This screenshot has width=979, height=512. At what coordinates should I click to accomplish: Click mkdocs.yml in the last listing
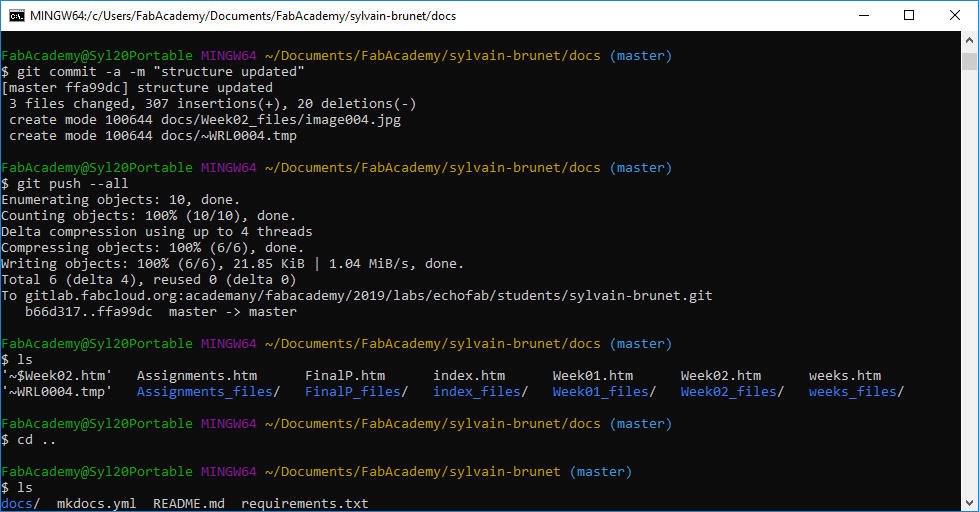(x=97, y=504)
